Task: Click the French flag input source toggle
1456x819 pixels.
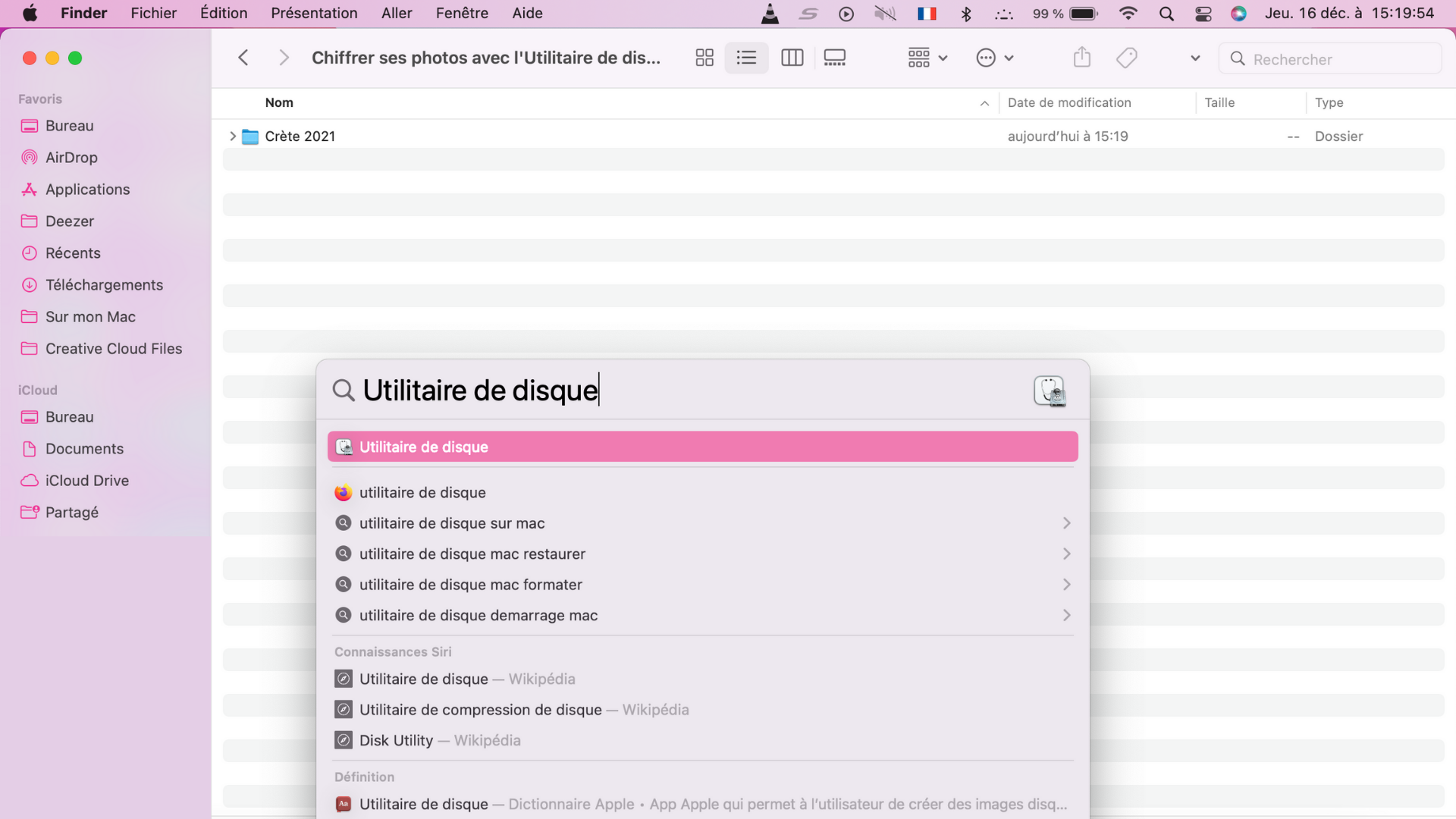Action: coord(927,13)
